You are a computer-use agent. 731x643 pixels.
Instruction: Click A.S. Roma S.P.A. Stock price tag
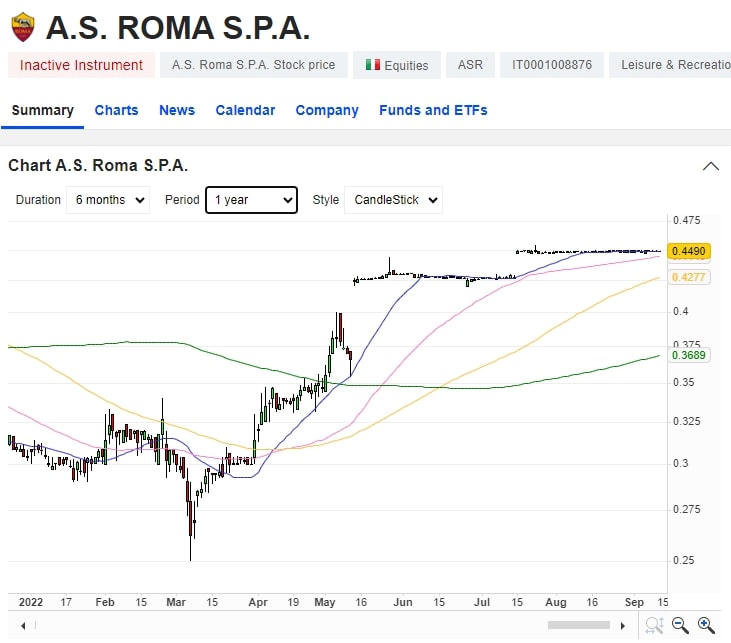coord(254,65)
